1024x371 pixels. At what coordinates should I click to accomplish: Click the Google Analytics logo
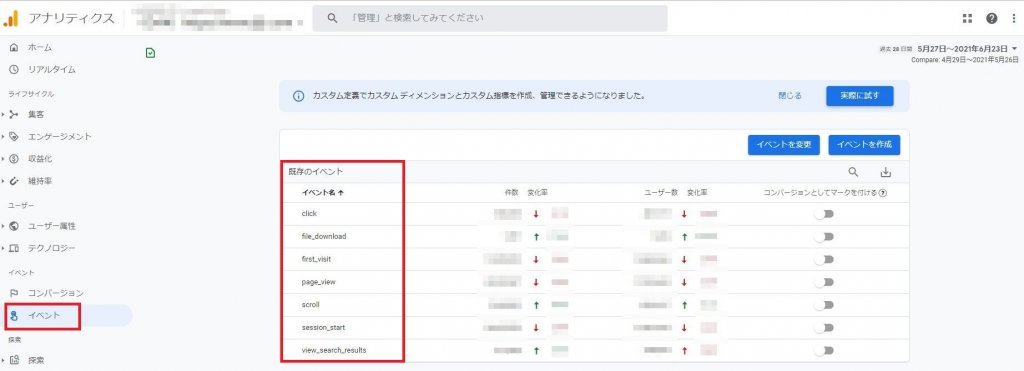(x=11, y=18)
